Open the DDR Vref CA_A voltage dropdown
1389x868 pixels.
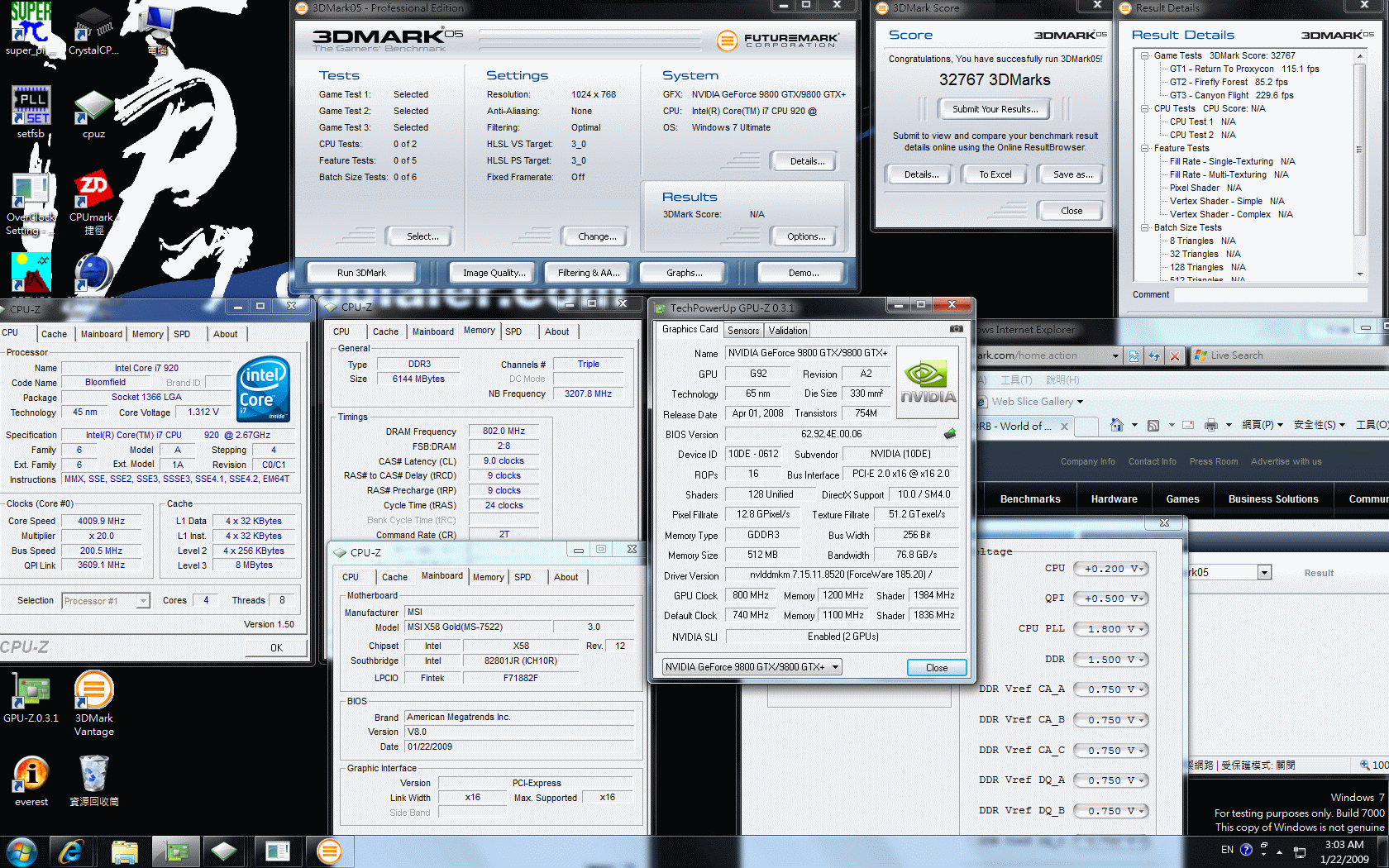pyautogui.click(x=1110, y=689)
